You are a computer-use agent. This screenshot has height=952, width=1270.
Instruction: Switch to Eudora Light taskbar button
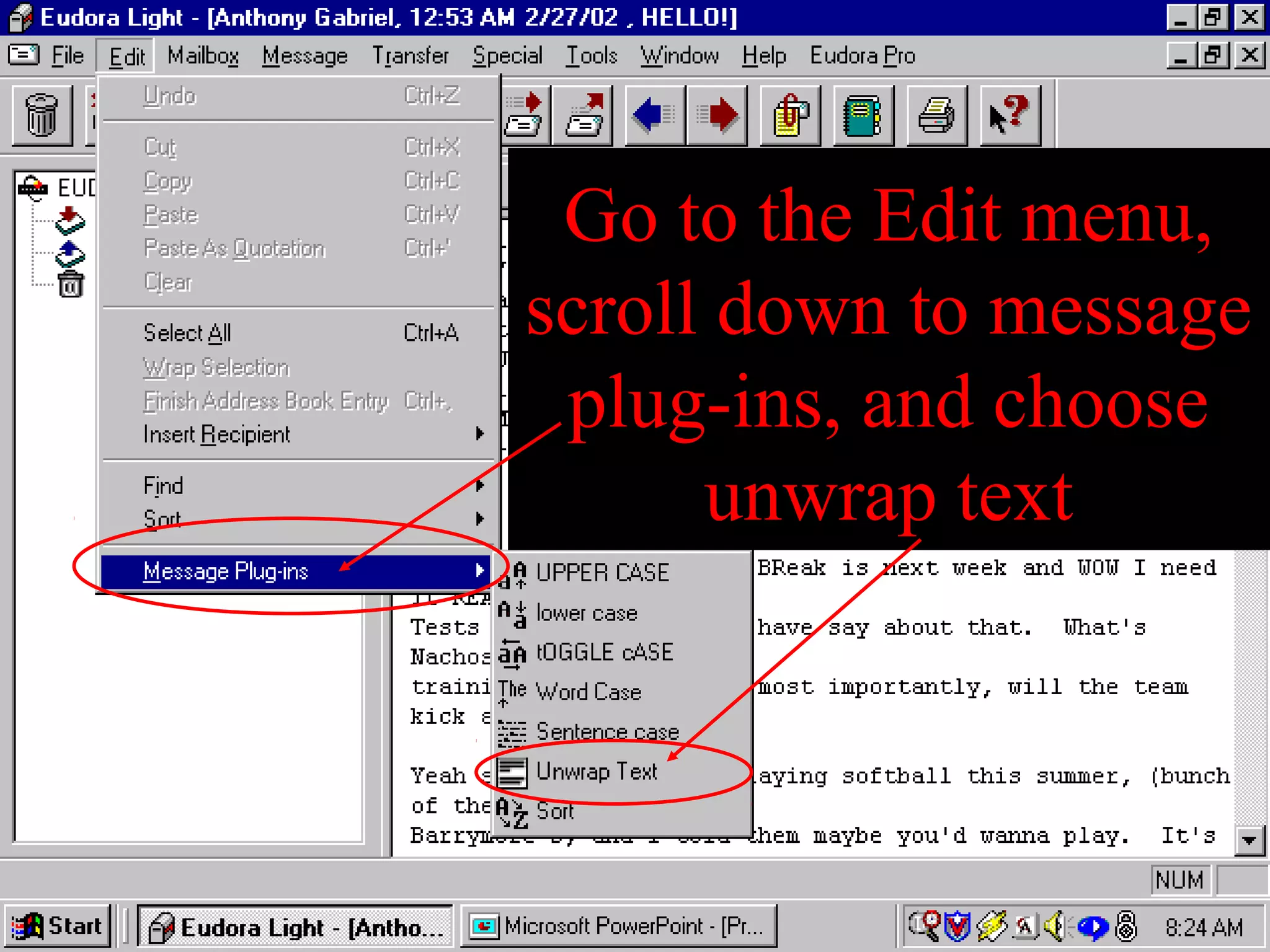click(295, 927)
